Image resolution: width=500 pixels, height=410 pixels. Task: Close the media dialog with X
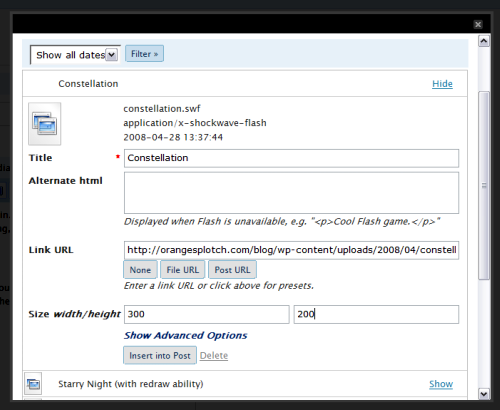coord(478,24)
